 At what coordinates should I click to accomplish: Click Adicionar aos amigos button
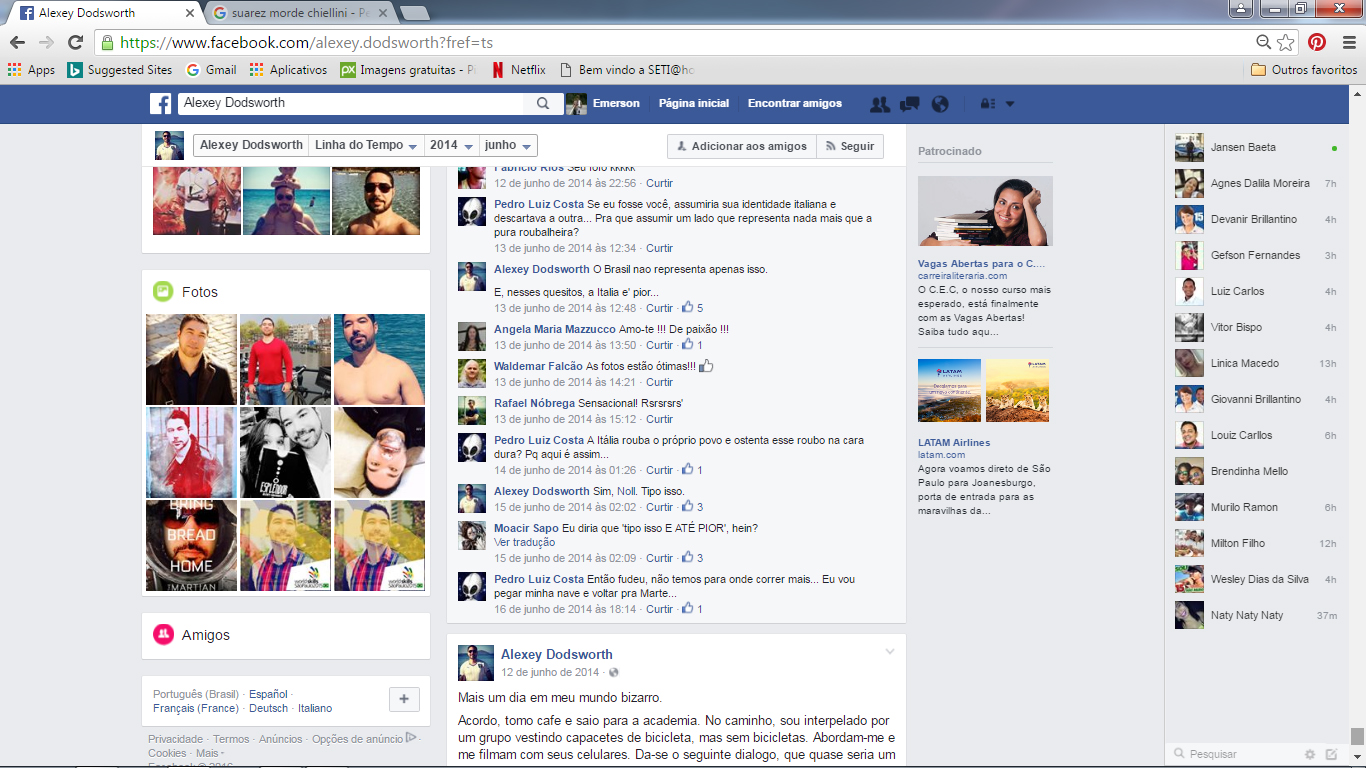pyautogui.click(x=742, y=146)
